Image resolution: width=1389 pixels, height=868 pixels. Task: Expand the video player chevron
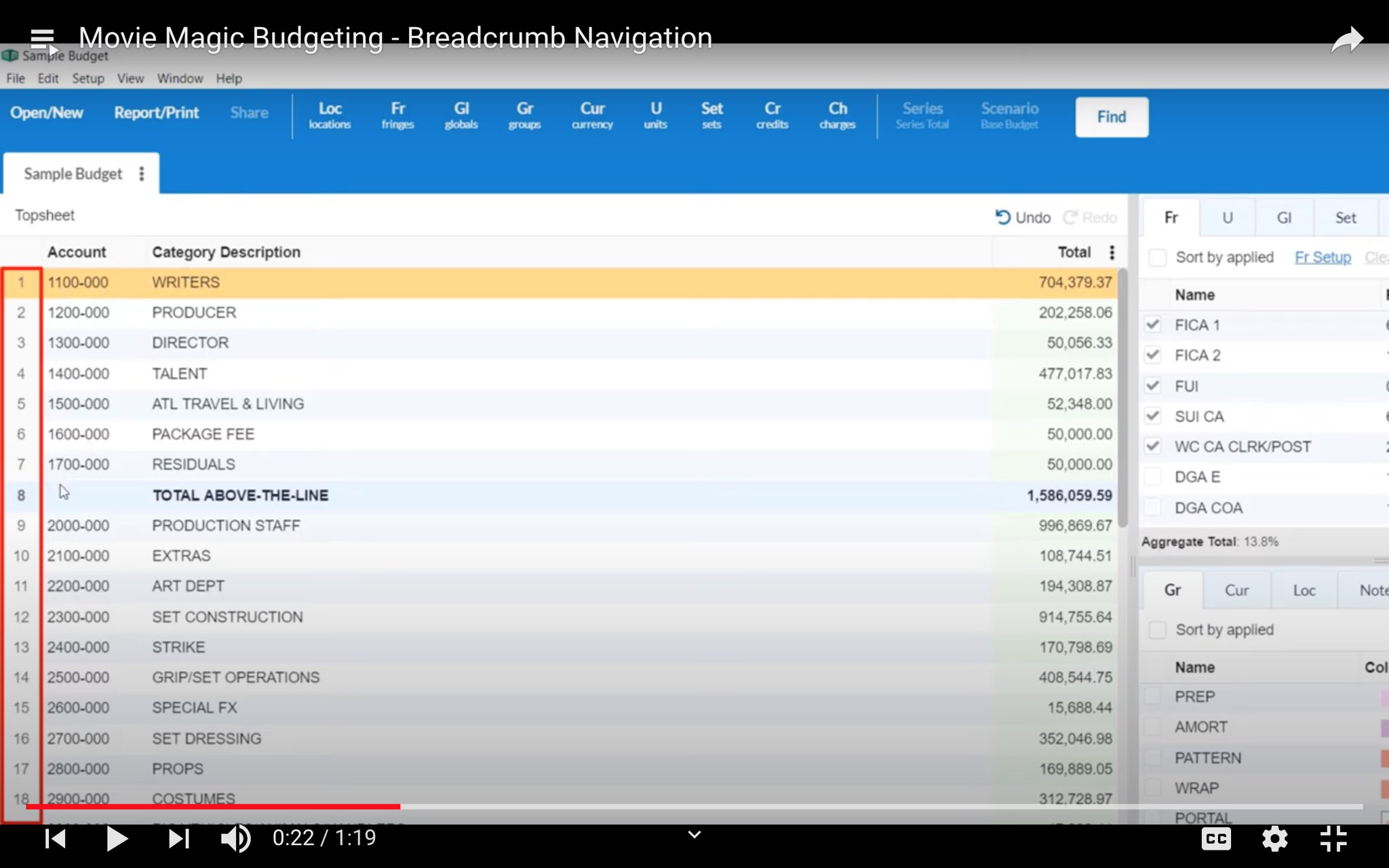[x=694, y=835]
